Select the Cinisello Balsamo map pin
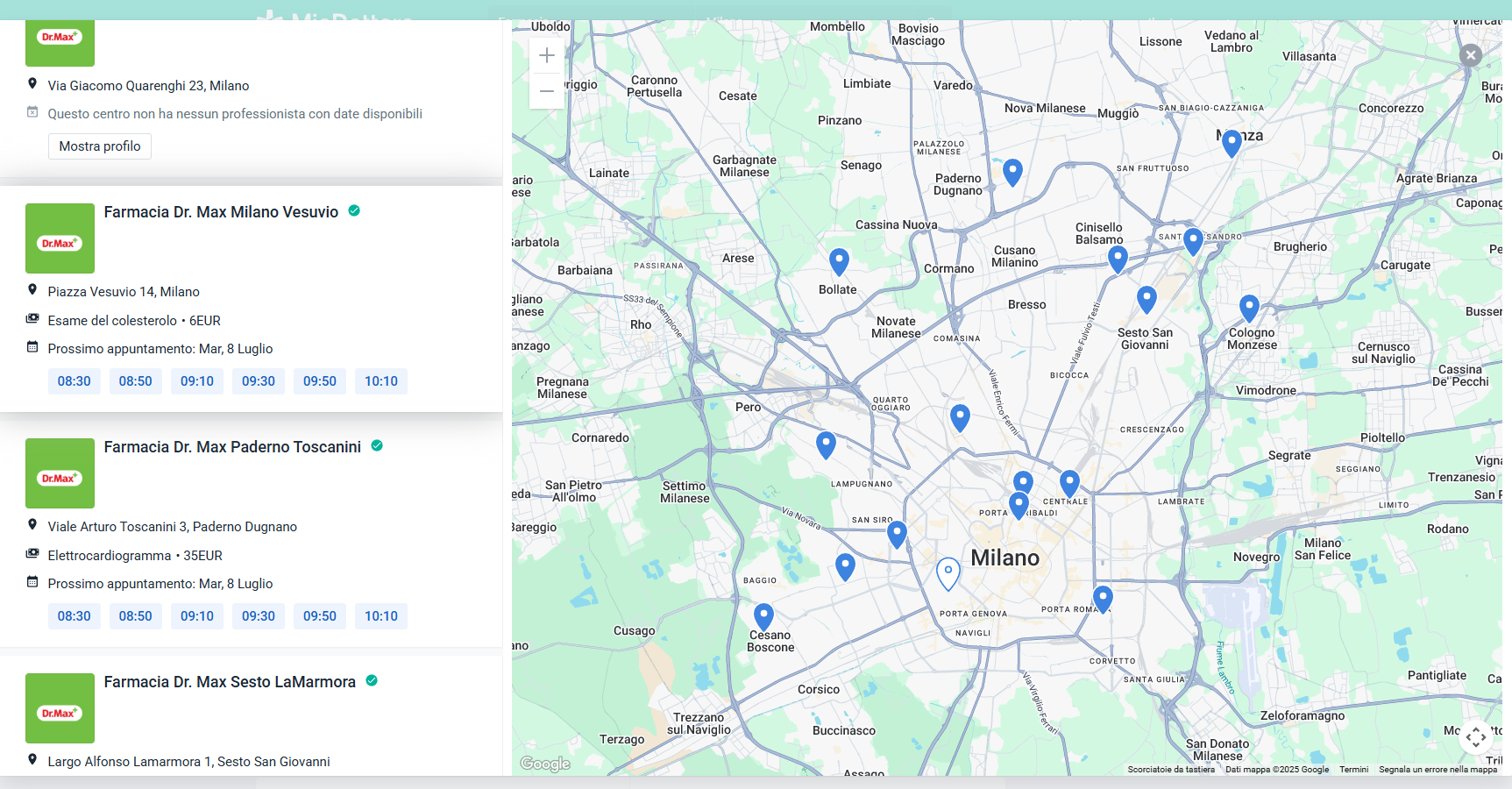 click(x=1118, y=260)
